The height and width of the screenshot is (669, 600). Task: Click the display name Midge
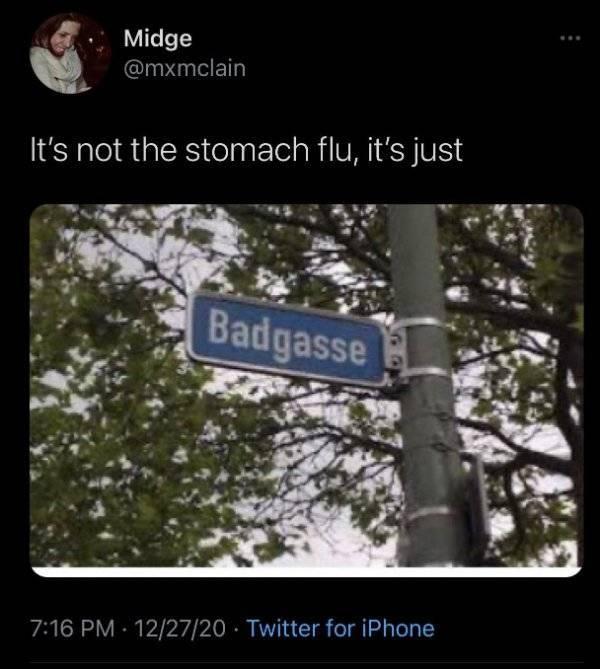[x=158, y=39]
